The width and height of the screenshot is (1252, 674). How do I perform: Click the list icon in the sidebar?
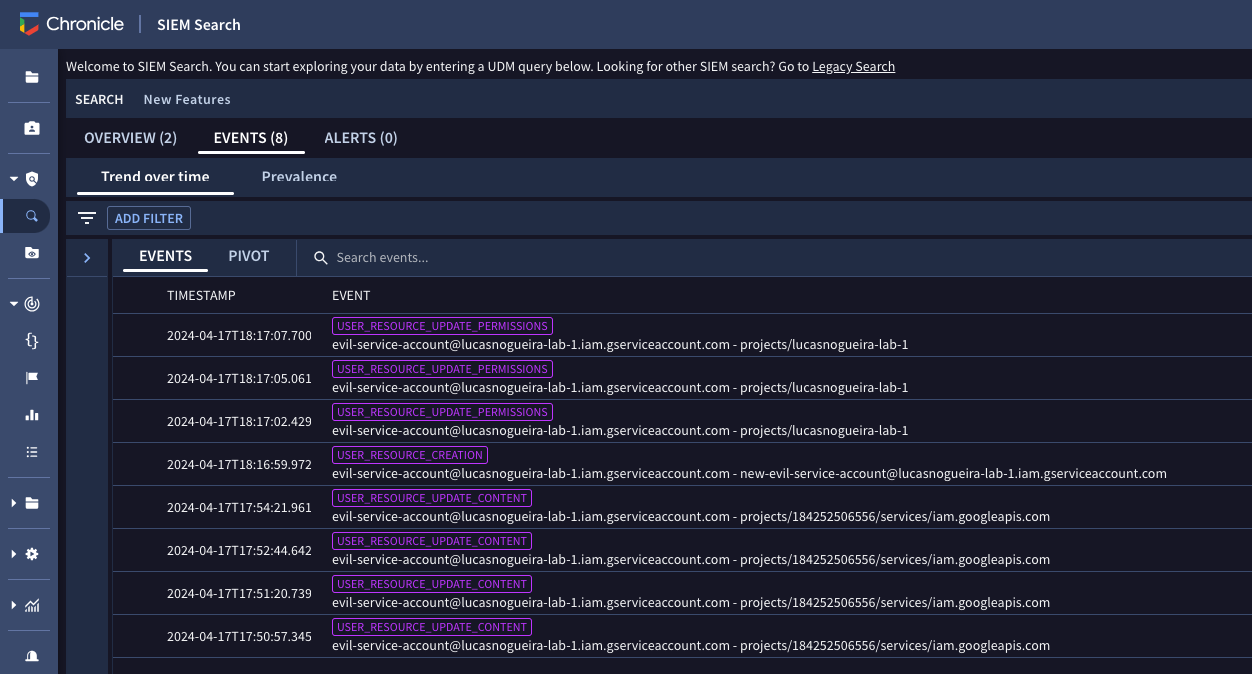31,452
